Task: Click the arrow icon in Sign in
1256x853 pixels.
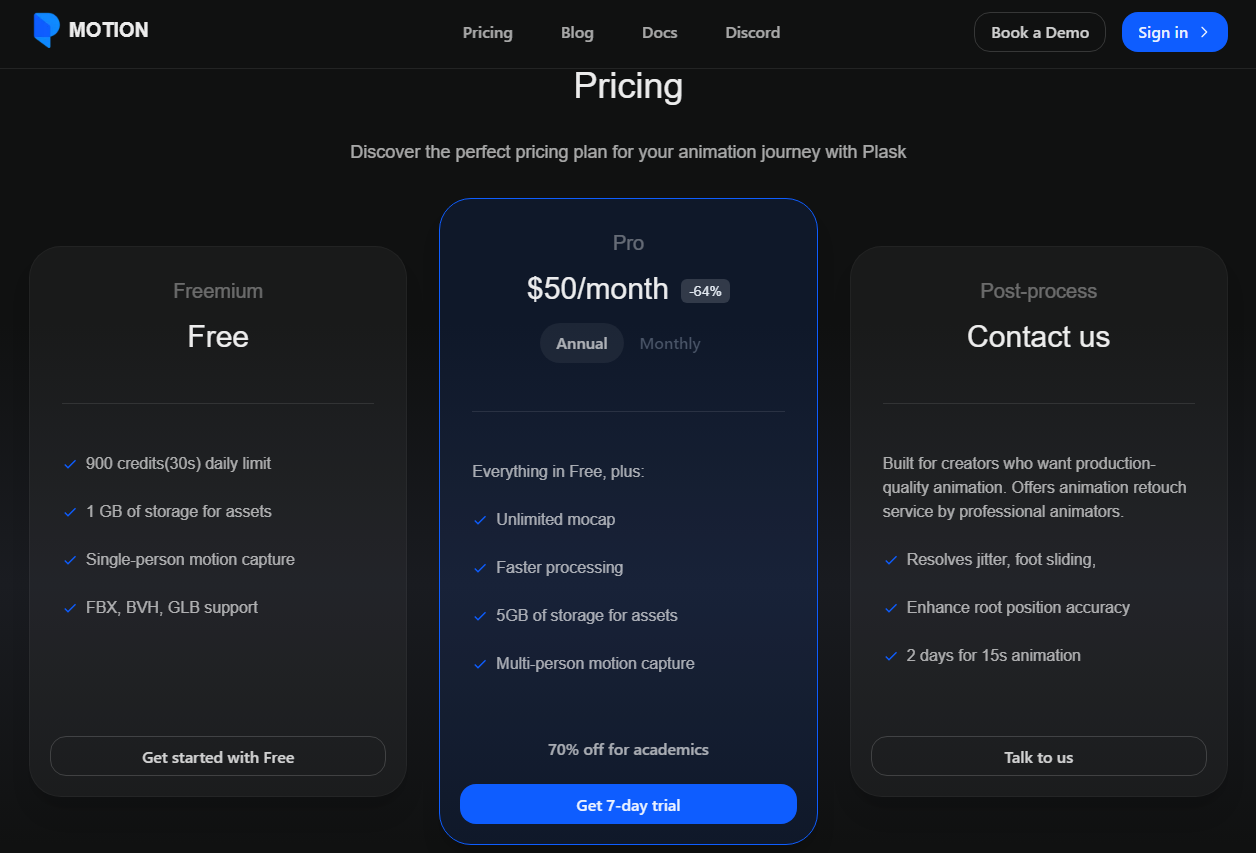Action: pyautogui.click(x=1205, y=32)
